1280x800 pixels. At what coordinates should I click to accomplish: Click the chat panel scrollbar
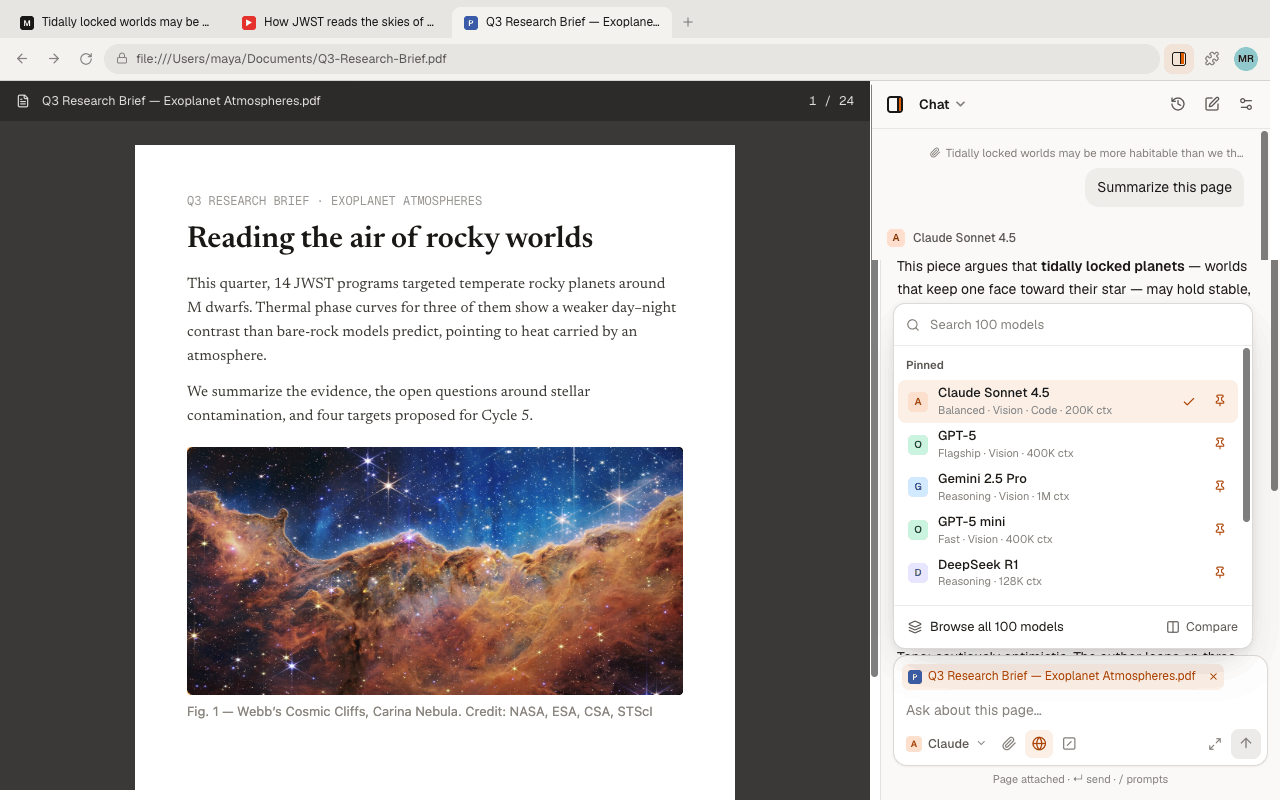click(1264, 195)
